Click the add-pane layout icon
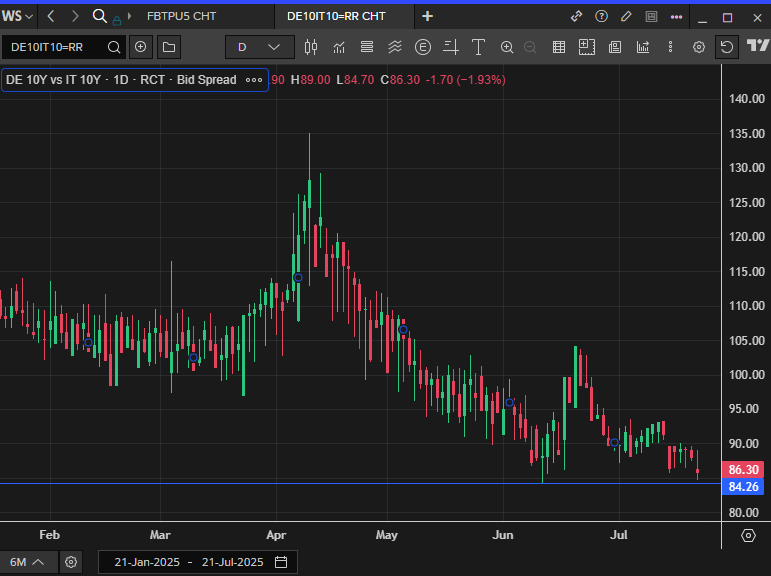 (x=587, y=47)
